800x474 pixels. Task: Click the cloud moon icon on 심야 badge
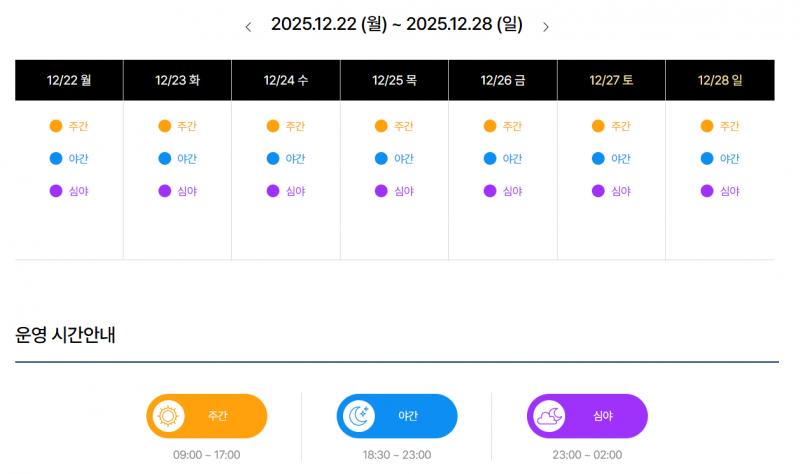pyautogui.click(x=548, y=416)
